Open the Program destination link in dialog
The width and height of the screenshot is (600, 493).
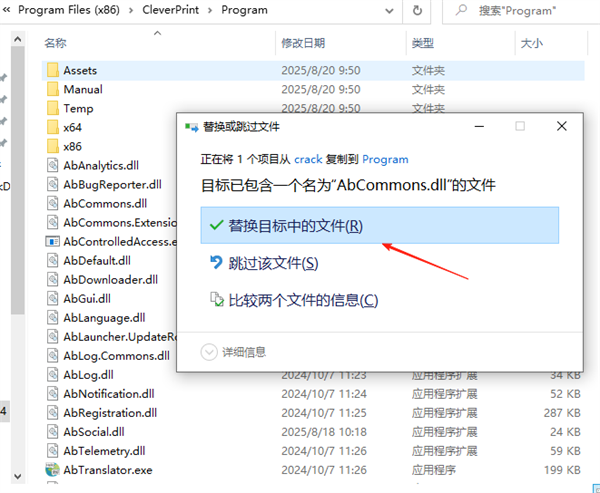[385, 159]
